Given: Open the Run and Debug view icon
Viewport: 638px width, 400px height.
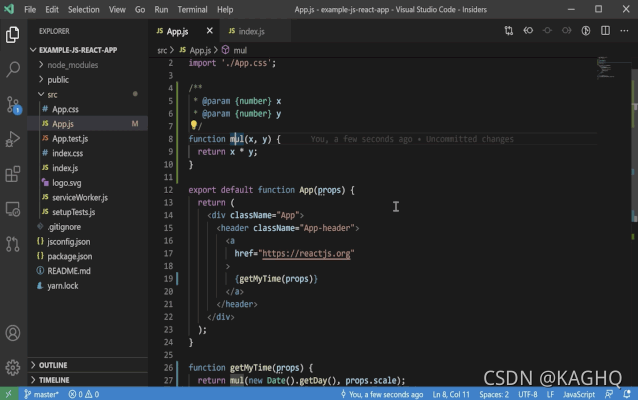Looking at the screenshot, I should pyautogui.click(x=13, y=139).
